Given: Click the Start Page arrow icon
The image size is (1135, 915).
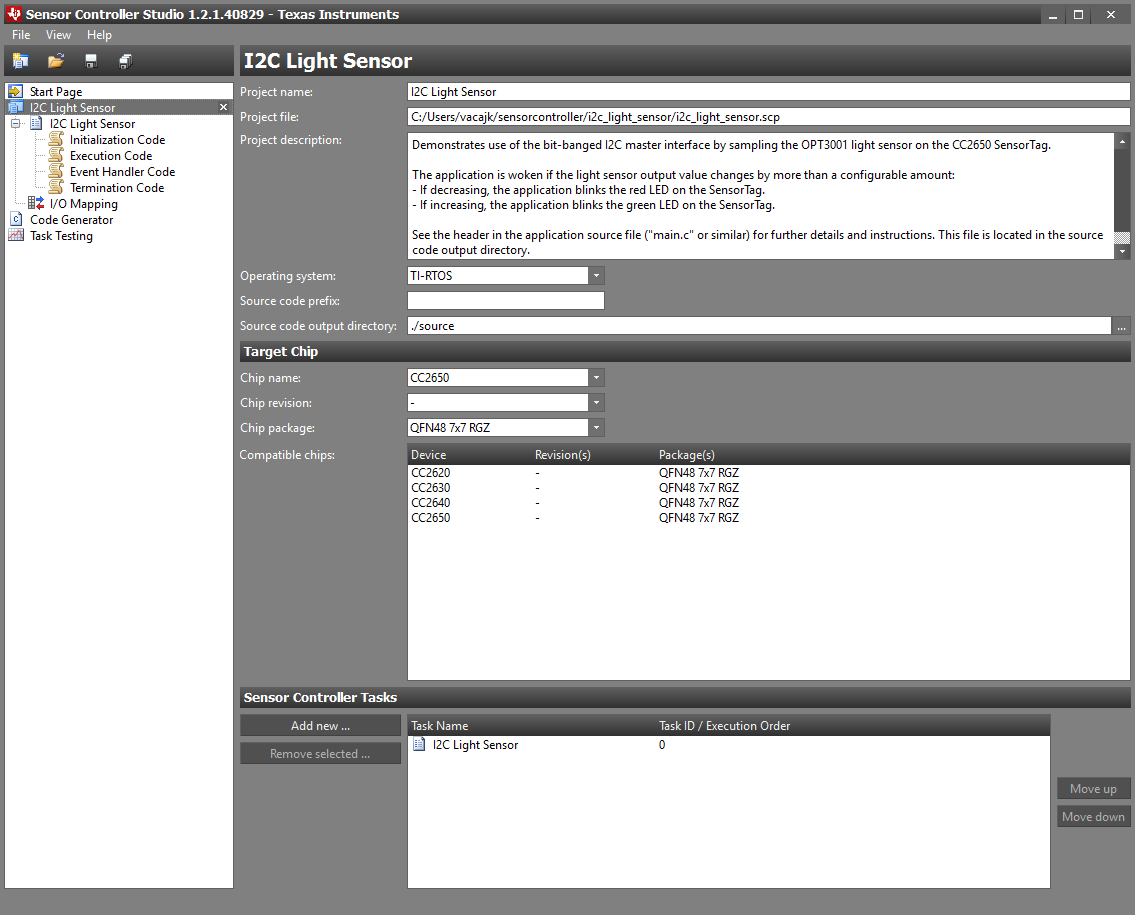Looking at the screenshot, I should (15, 91).
